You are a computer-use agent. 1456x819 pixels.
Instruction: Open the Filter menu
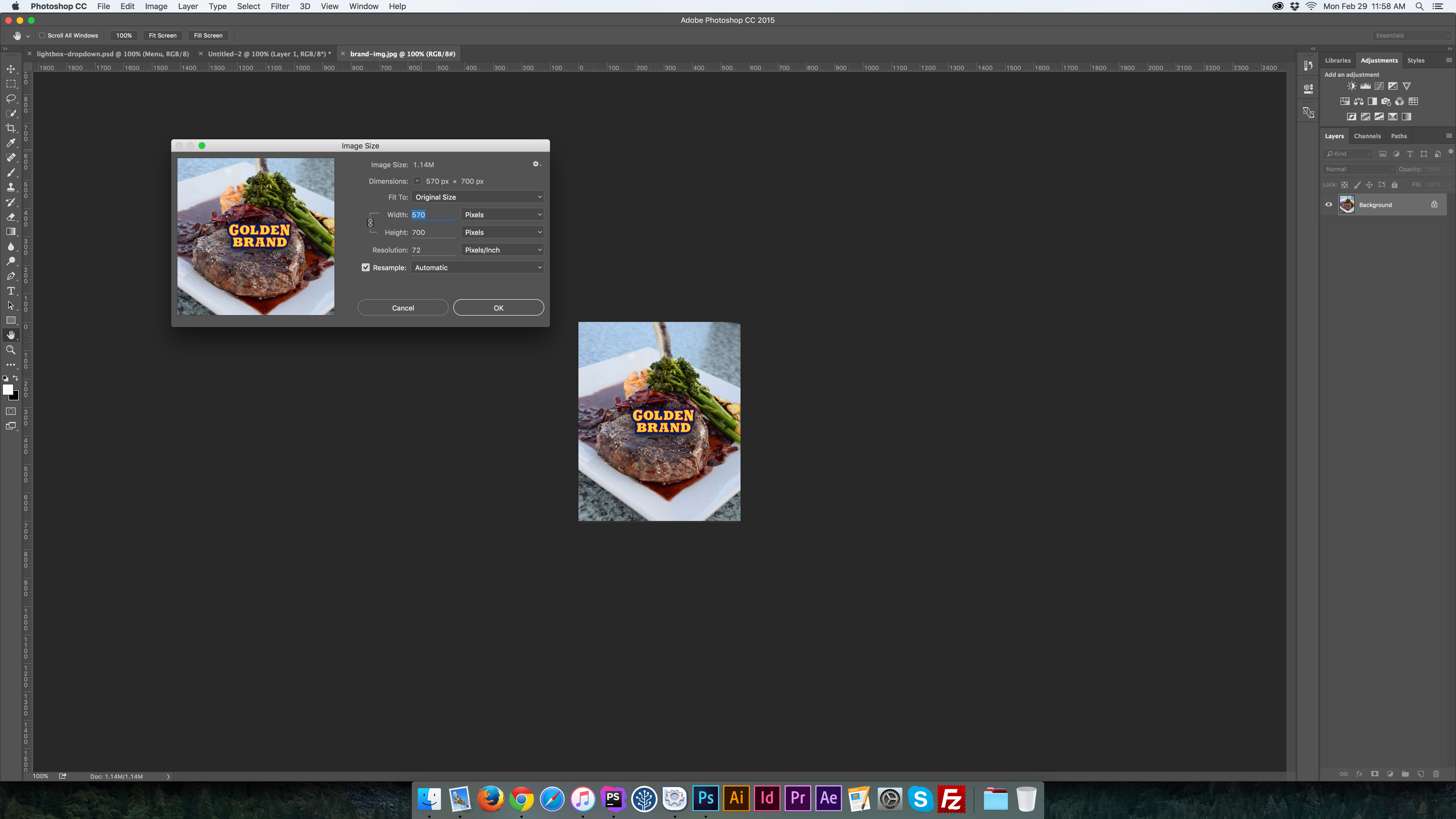click(279, 6)
